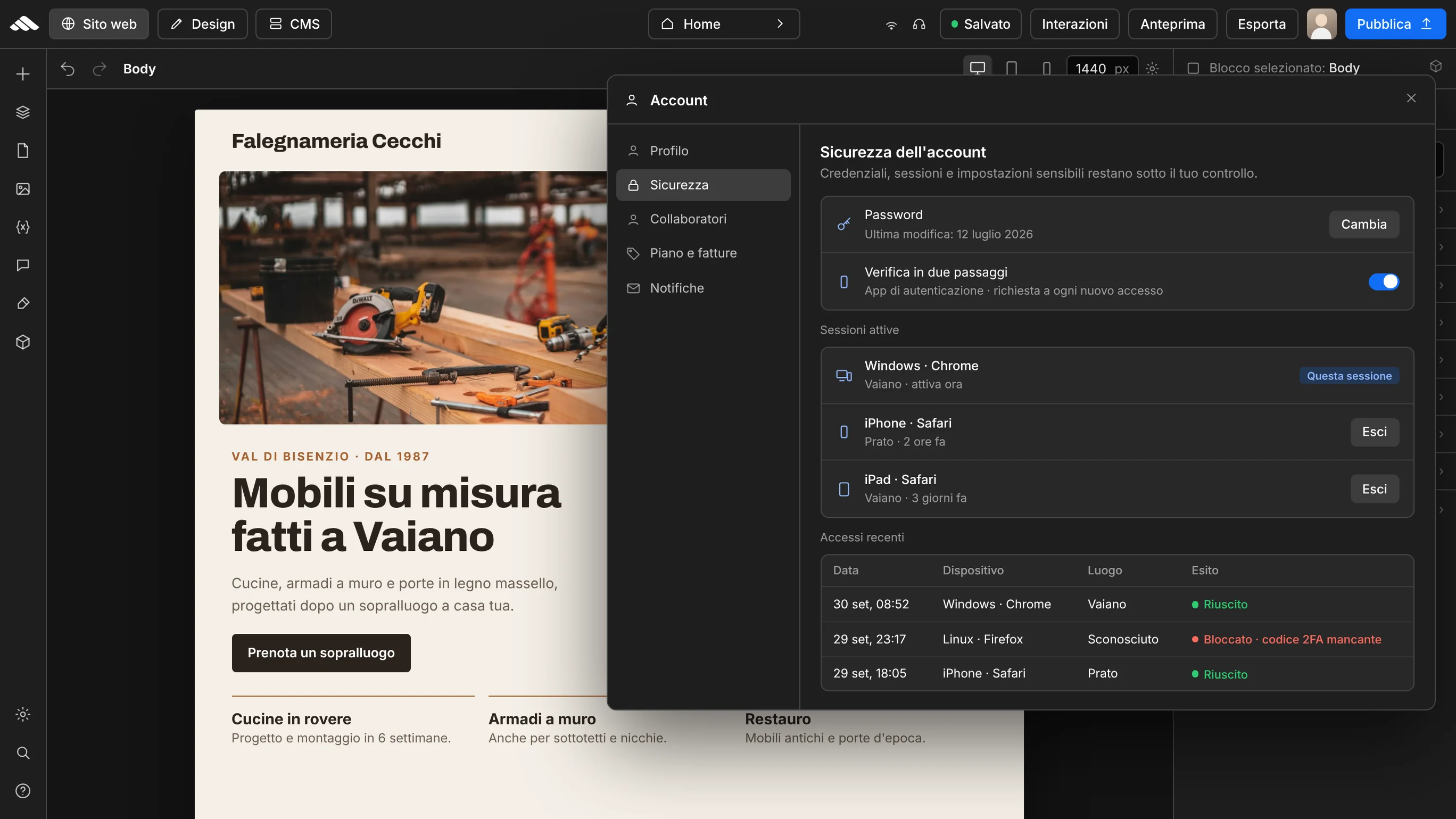Sign out the iPhone Safari session
This screenshot has width=1456, height=819.
point(1375,432)
